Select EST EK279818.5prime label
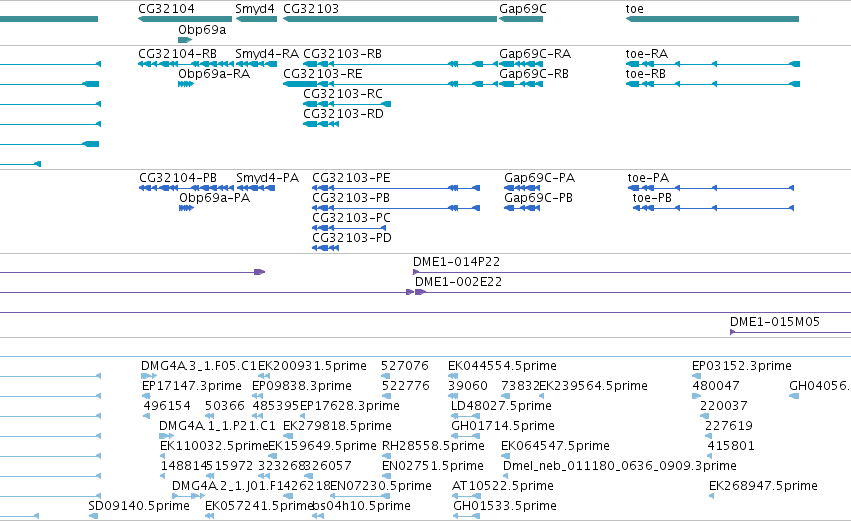 pyautogui.click(x=338, y=427)
